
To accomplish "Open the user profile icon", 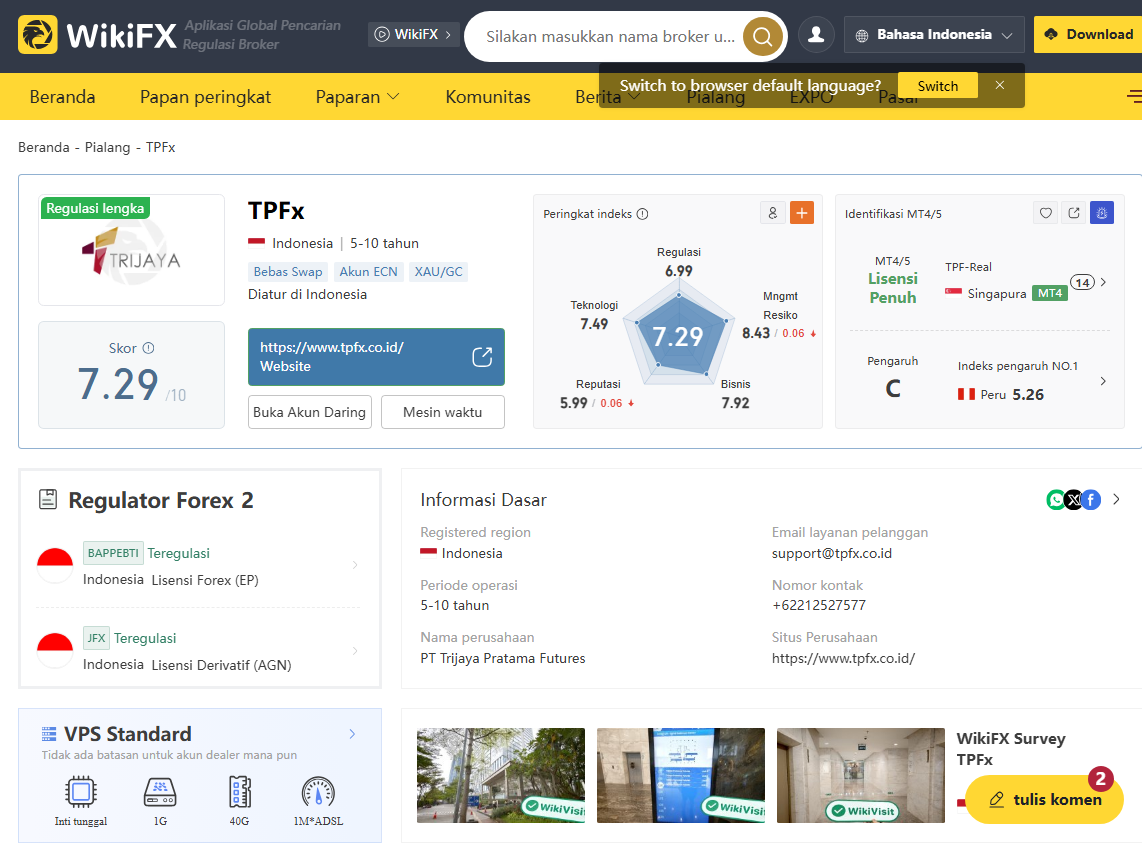I will 816,34.
